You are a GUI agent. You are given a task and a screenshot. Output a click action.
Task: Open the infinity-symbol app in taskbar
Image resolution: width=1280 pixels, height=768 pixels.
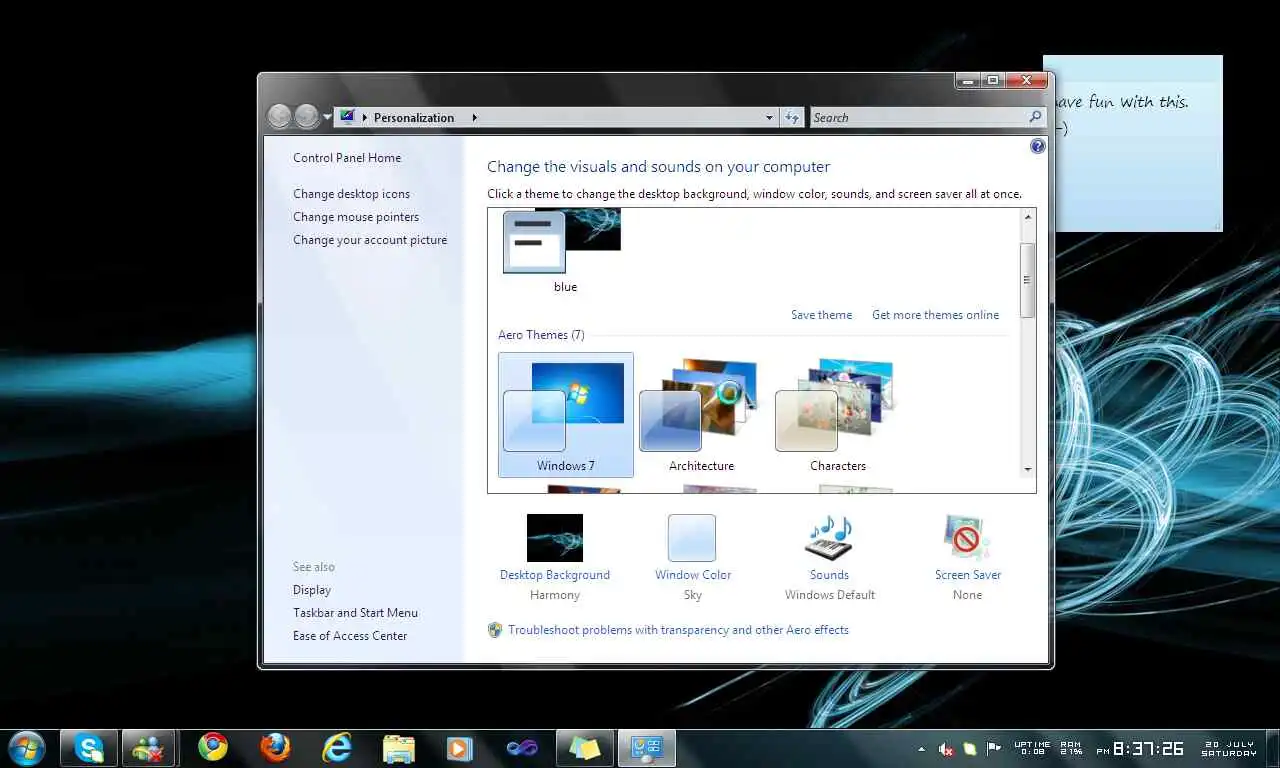(522, 748)
